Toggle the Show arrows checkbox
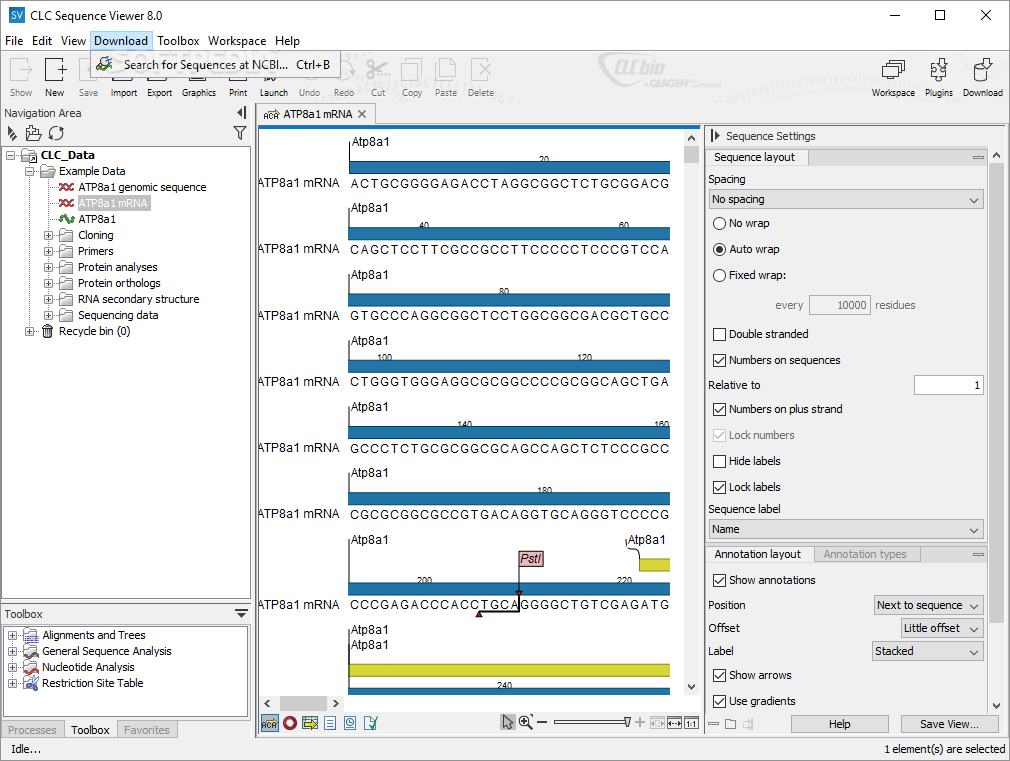This screenshot has height=761, width=1010. point(719,675)
